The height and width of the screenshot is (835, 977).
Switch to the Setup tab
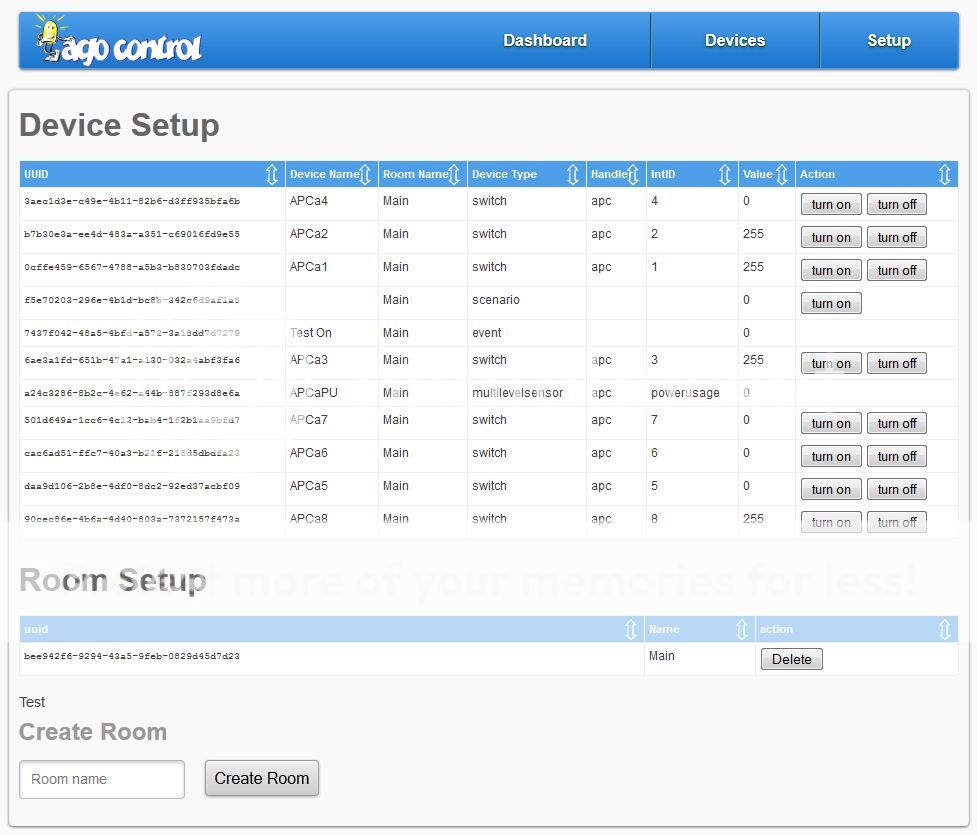coord(889,41)
